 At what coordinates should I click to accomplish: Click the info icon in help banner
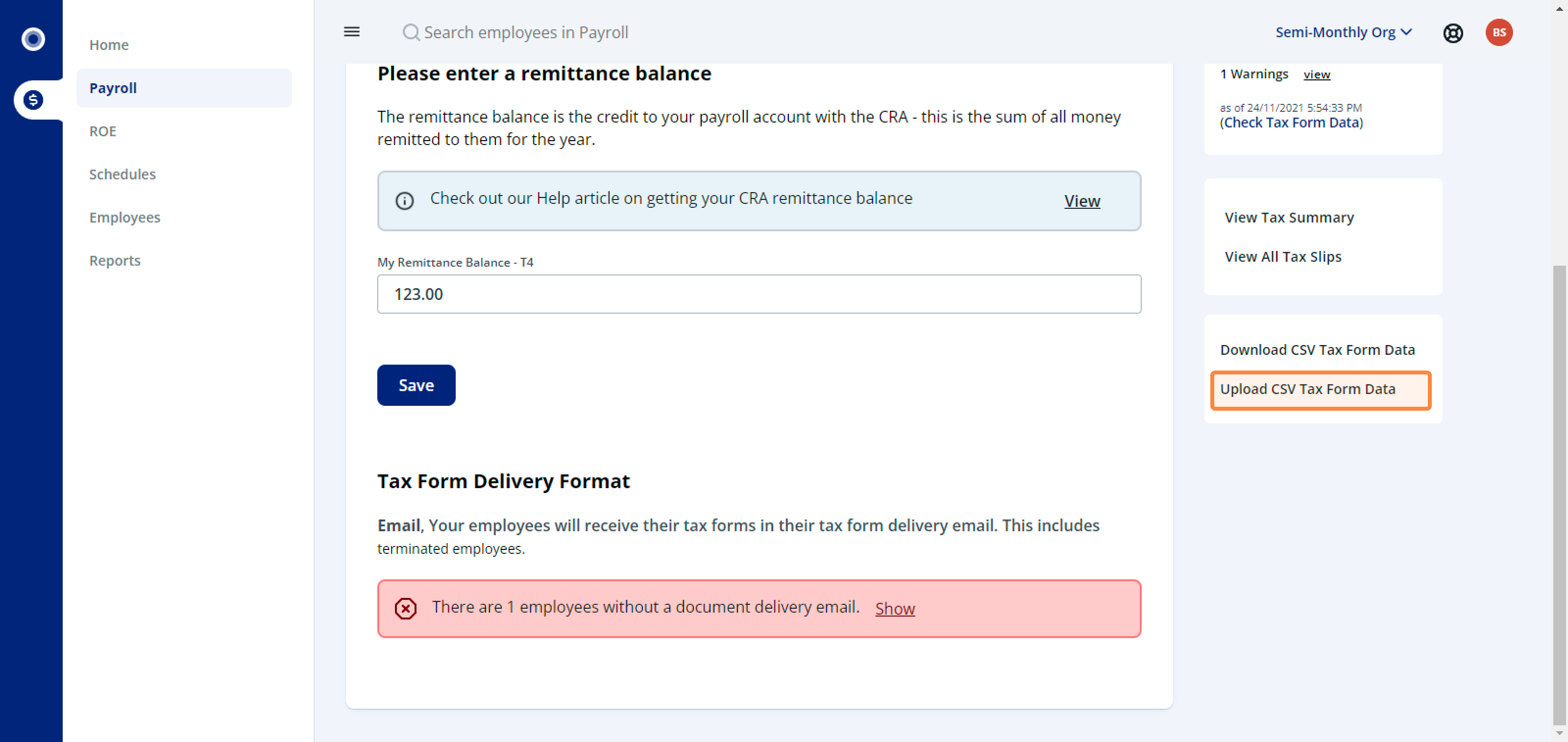[x=404, y=200]
